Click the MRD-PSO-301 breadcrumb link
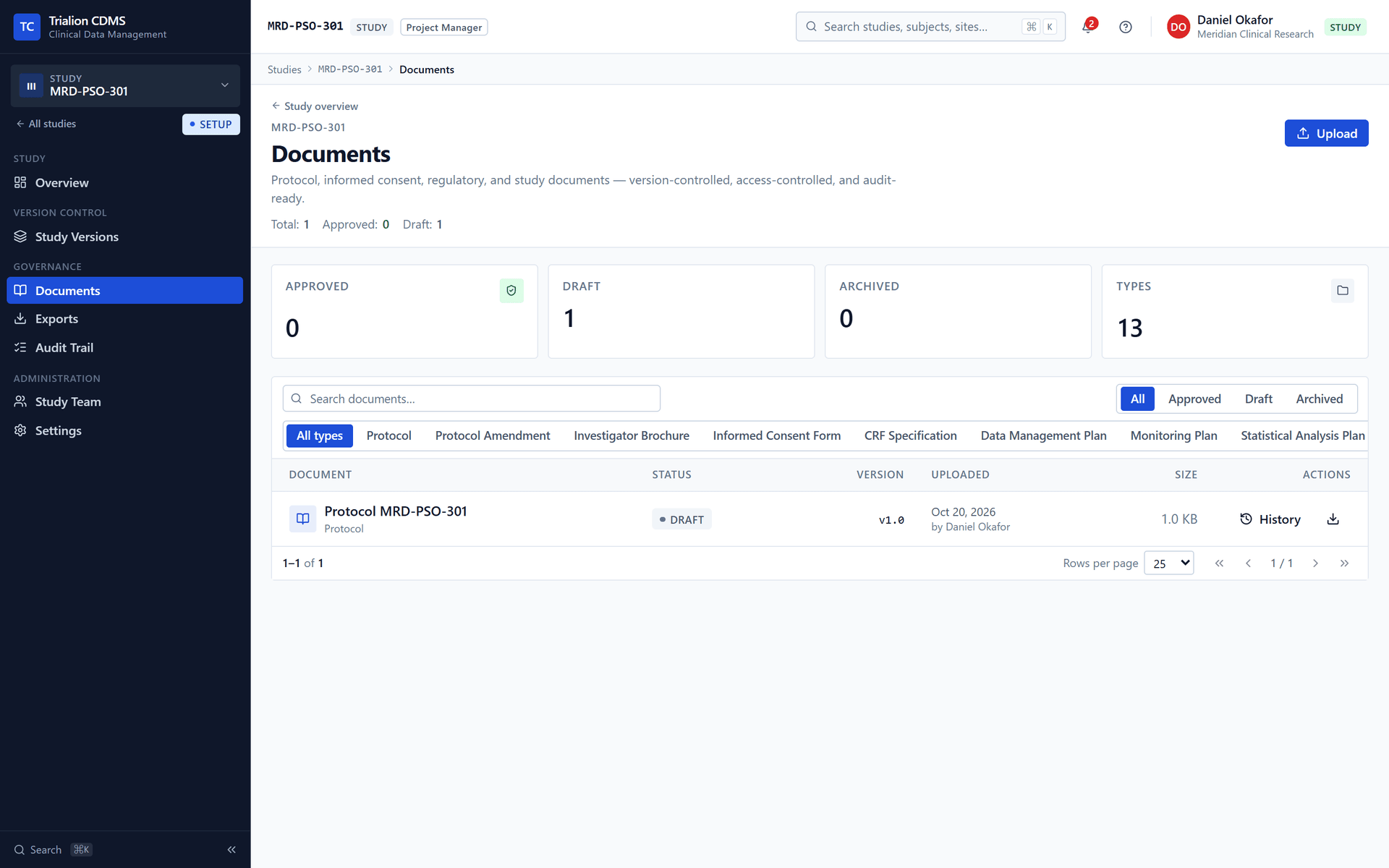The height and width of the screenshot is (868, 1389). point(350,69)
